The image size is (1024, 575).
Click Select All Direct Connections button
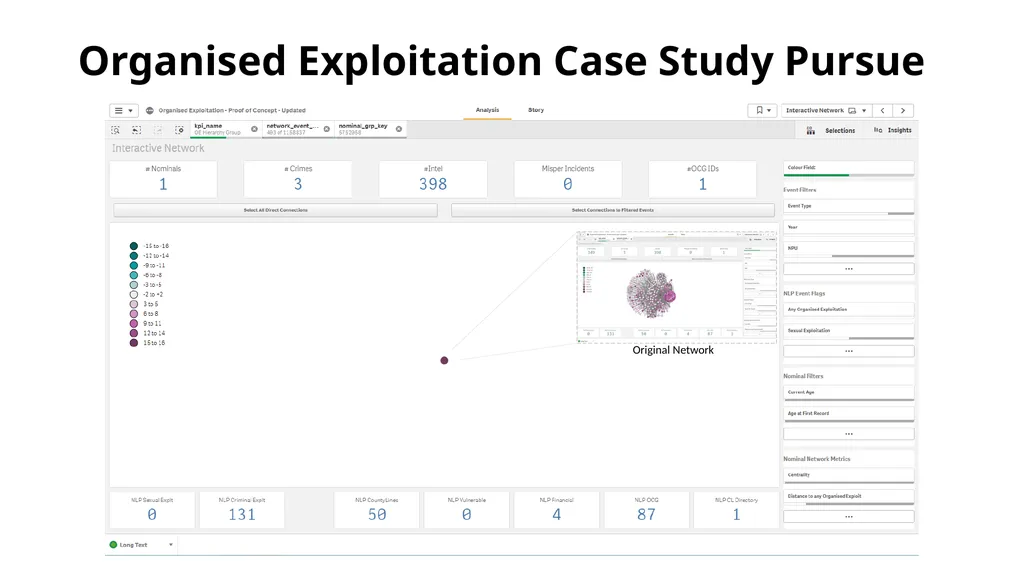coord(276,210)
